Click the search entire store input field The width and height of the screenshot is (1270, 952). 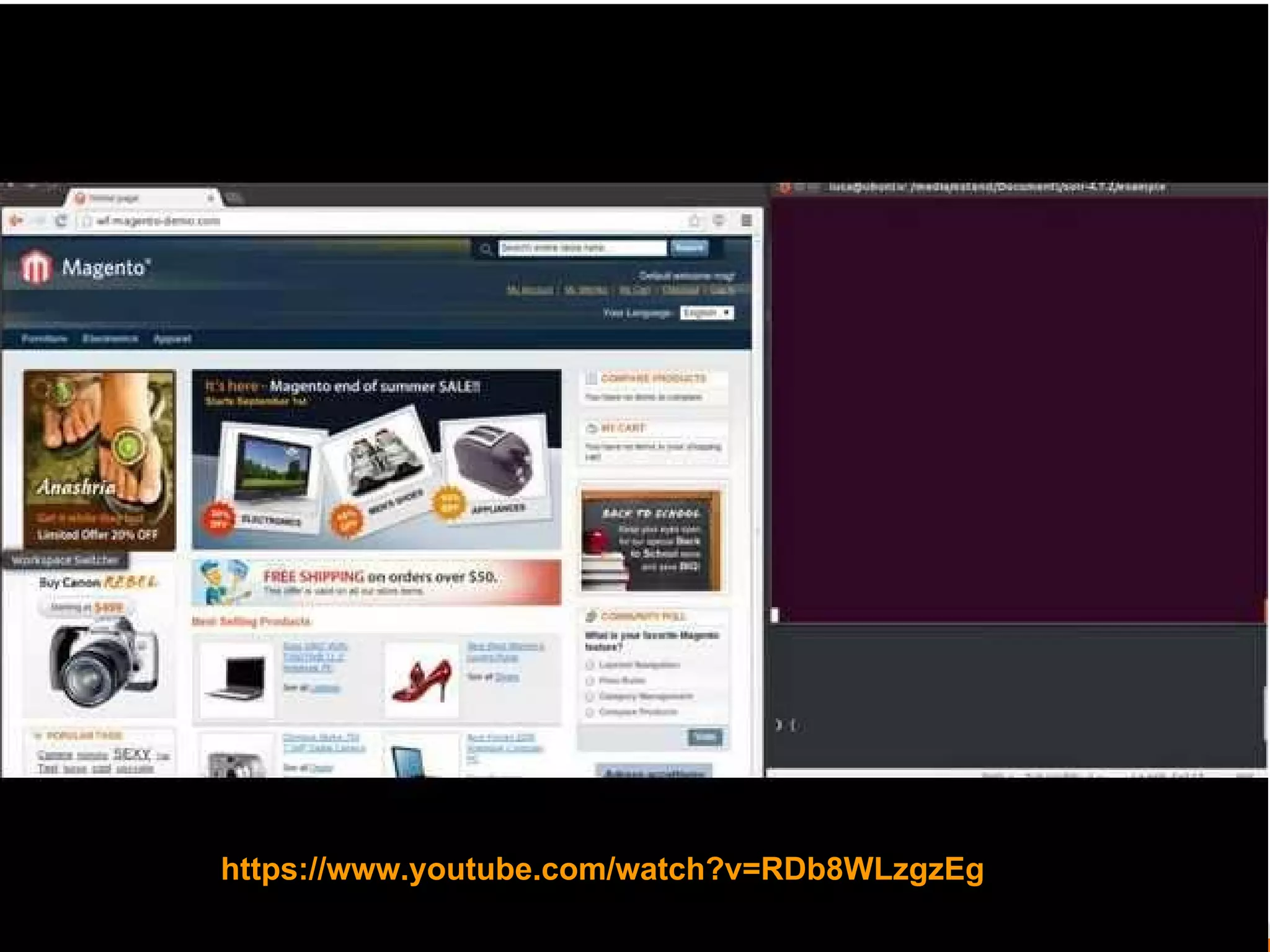[582, 248]
